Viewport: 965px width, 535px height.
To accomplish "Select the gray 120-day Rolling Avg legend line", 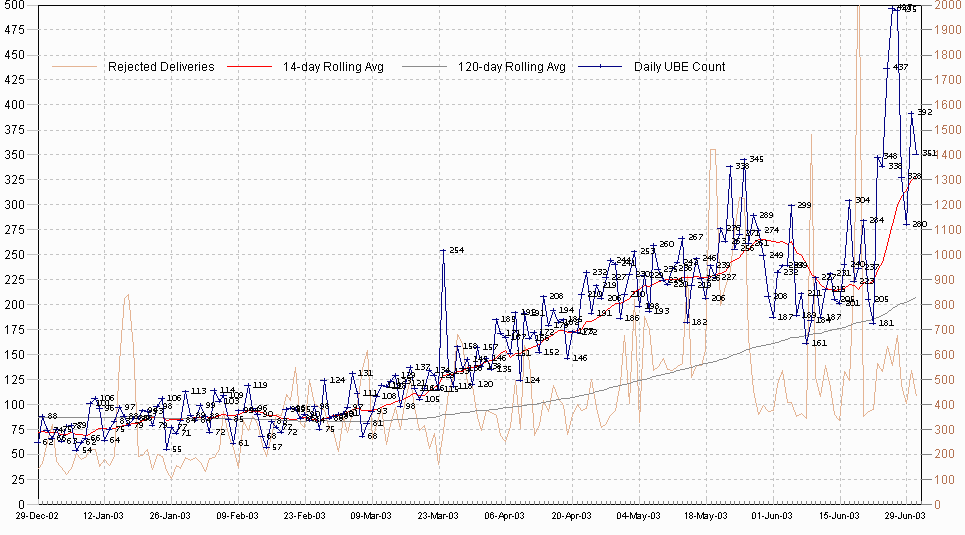I will (424, 66).
